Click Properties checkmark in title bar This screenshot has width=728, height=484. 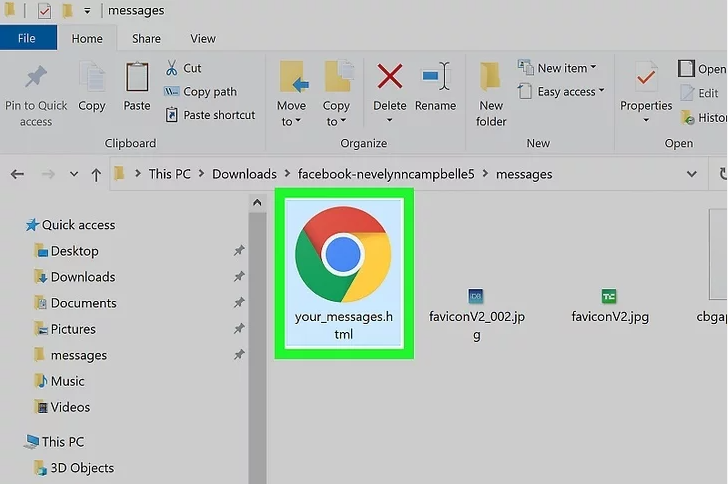click(x=44, y=11)
